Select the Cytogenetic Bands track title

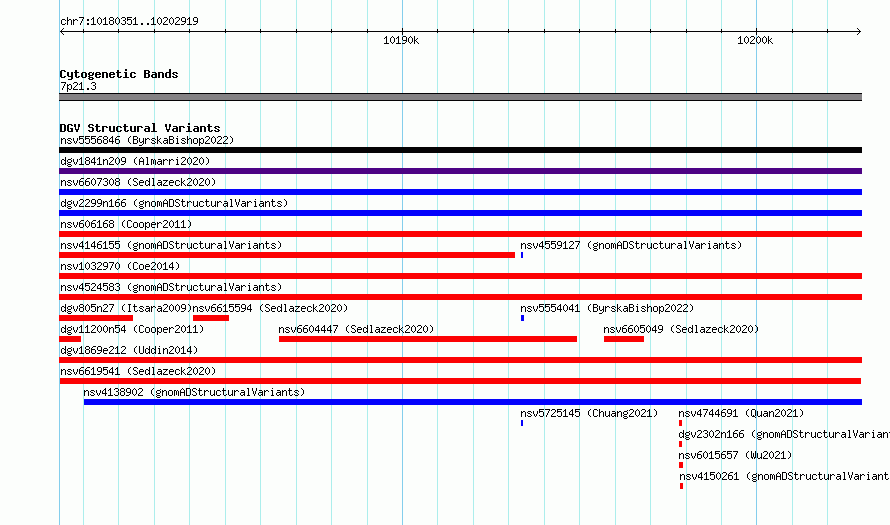click(x=119, y=74)
